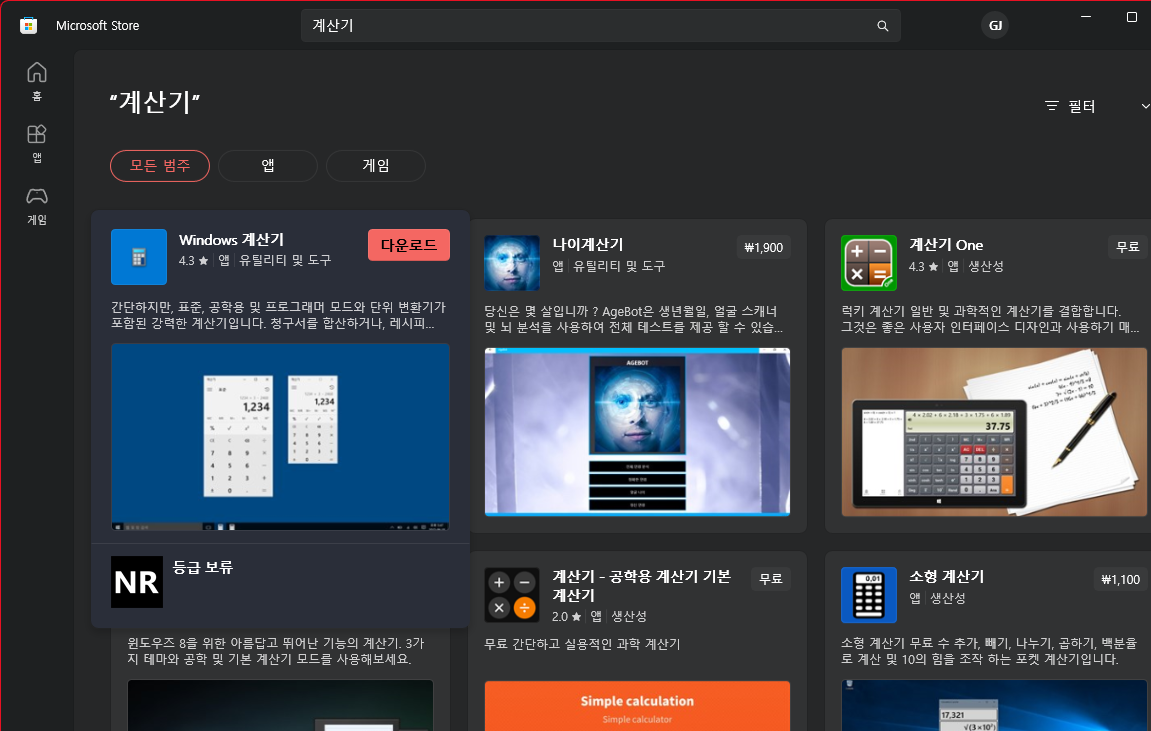Click the “계산기” search results heading
The width and height of the screenshot is (1151, 731).
tap(155, 101)
